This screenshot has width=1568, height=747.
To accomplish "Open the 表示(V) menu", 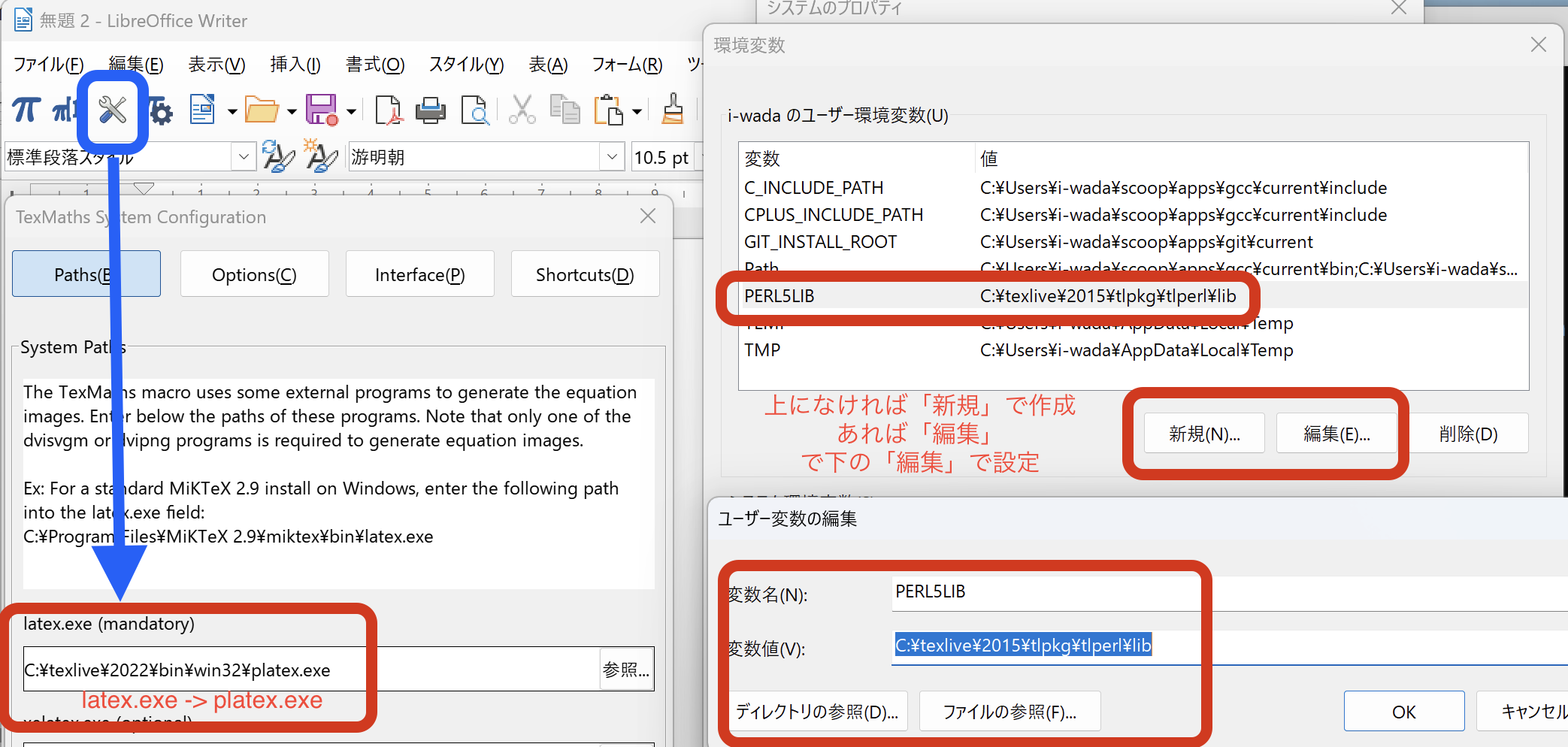I will pos(216,65).
